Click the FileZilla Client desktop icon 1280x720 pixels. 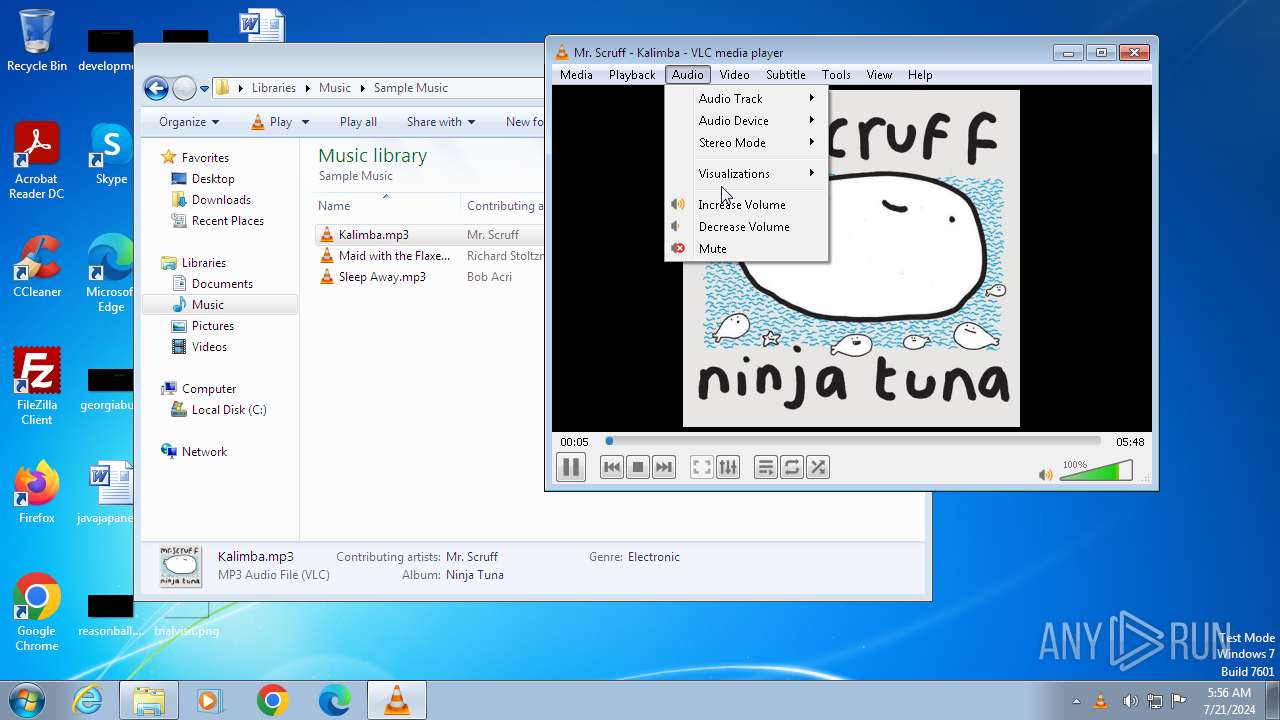point(37,386)
